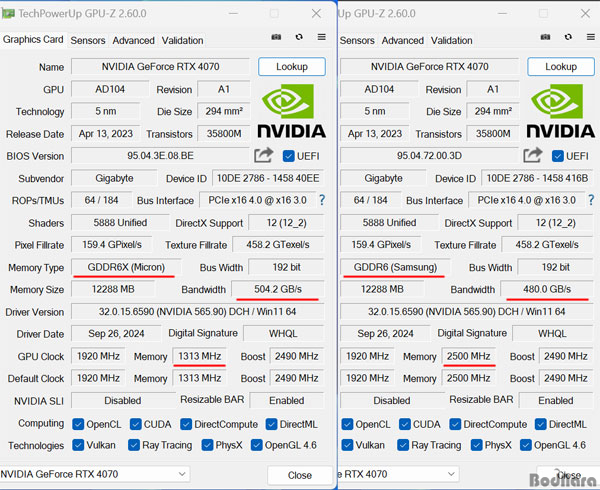Toggle OpenGL 4.6 checkbox in right window
600x490 pixels.
coord(525,445)
